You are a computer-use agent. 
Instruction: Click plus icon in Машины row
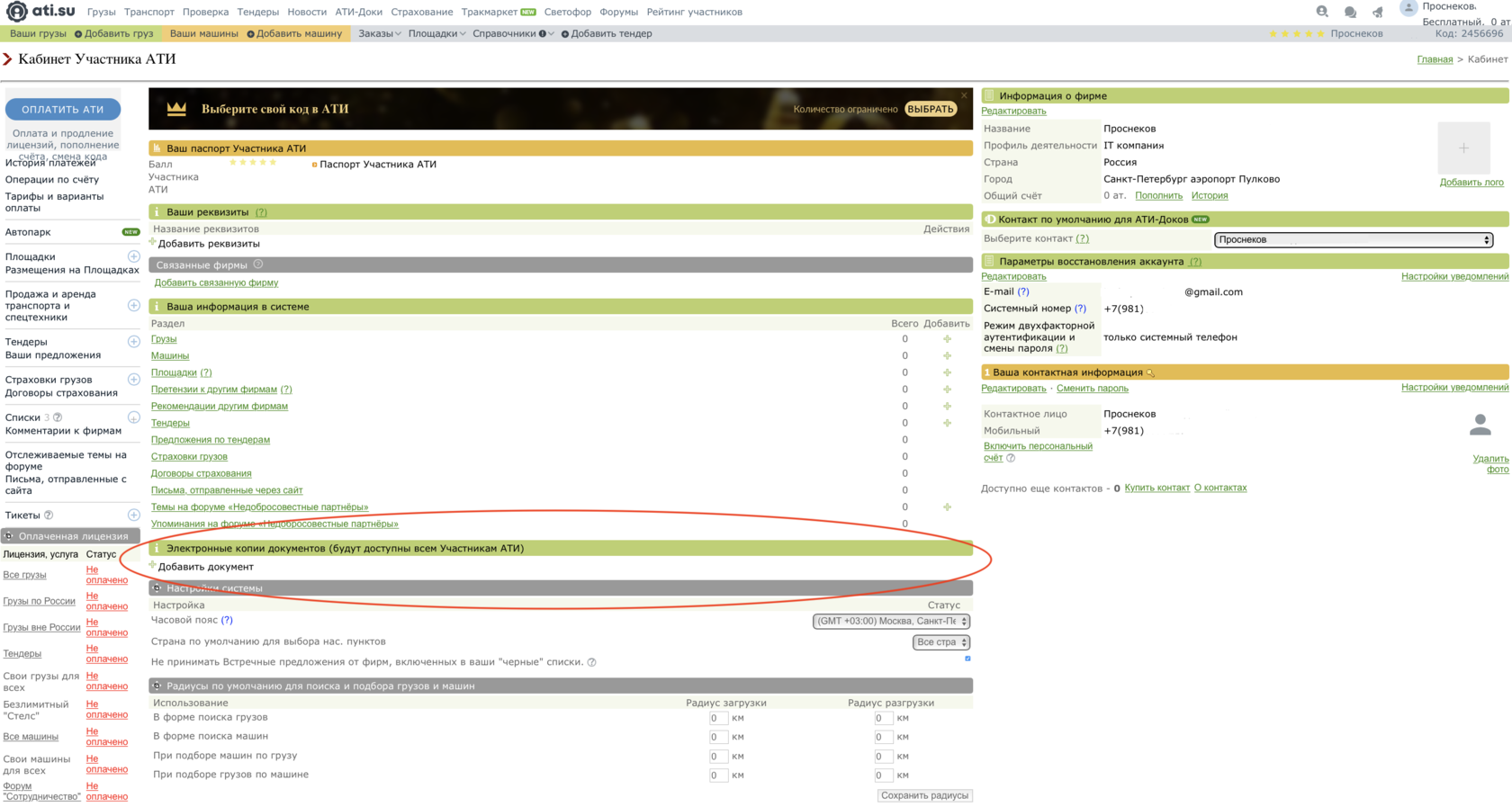click(947, 356)
